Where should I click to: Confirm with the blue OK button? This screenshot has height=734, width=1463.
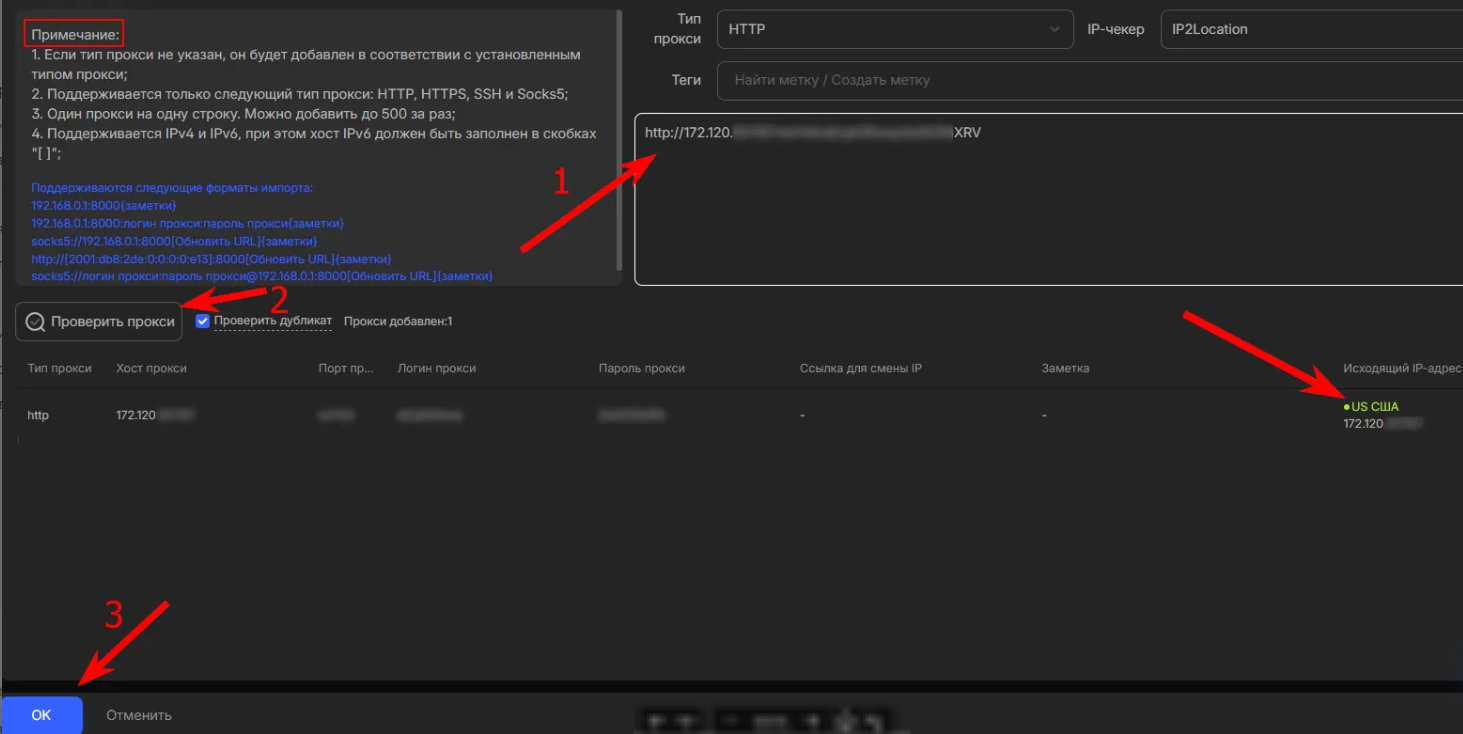click(x=41, y=715)
